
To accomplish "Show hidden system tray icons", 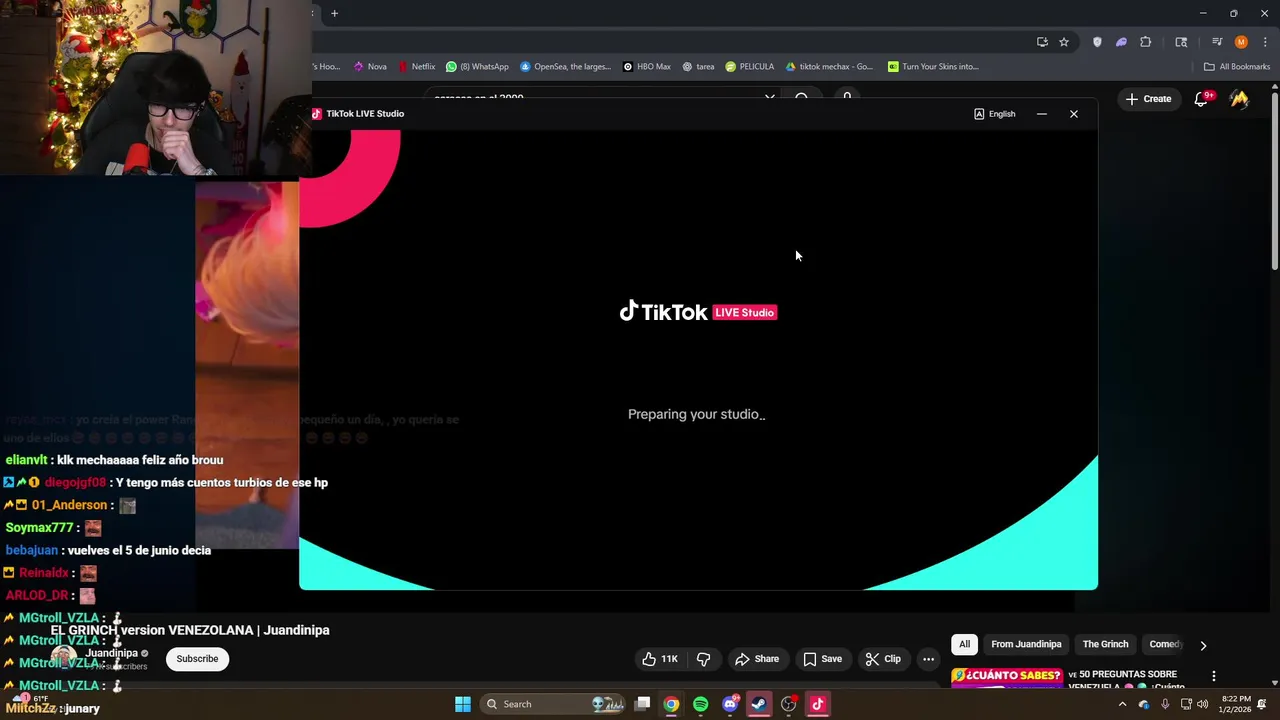I will pyautogui.click(x=1122, y=704).
